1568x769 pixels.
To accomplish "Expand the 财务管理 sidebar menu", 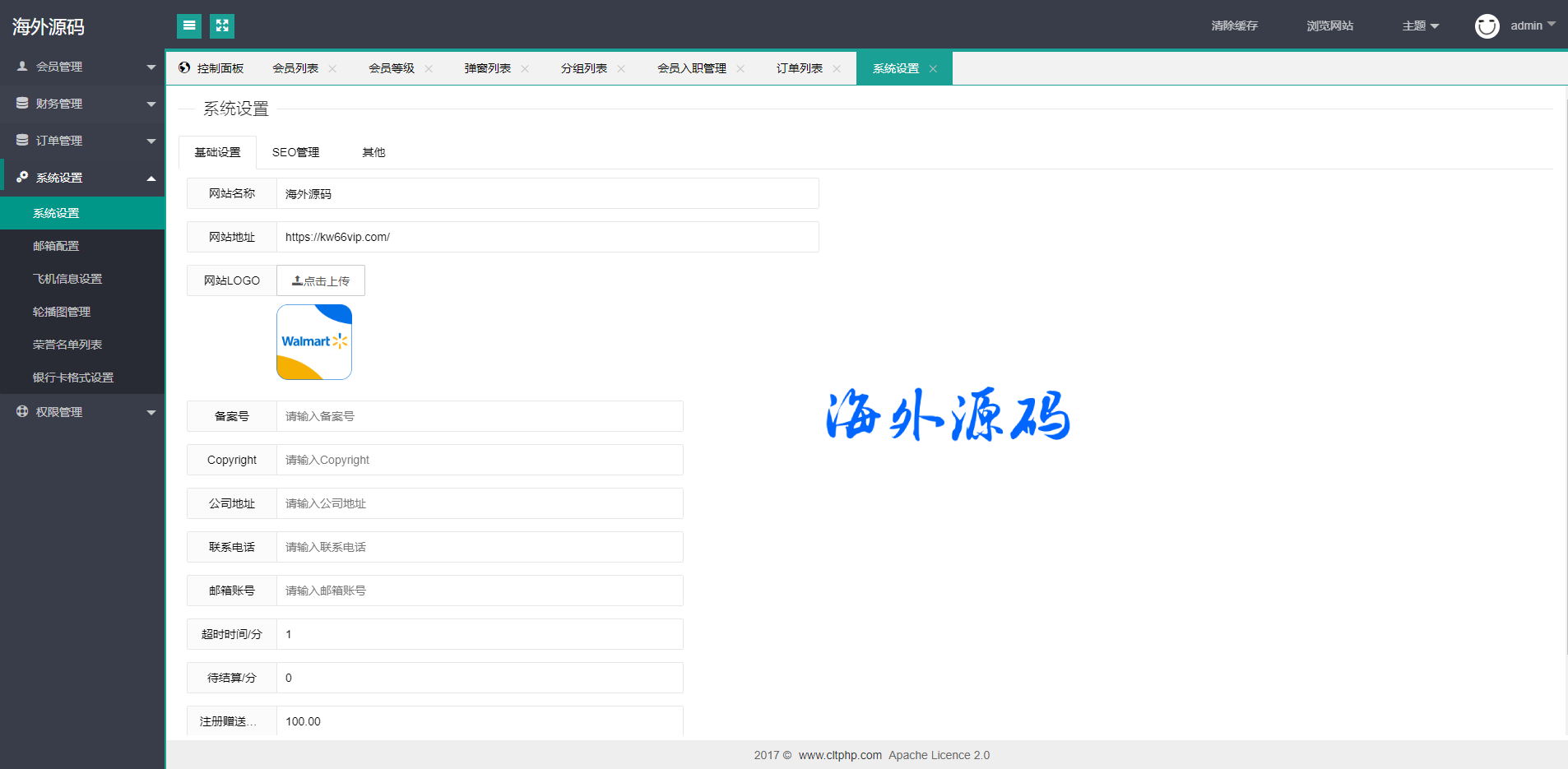I will (x=82, y=104).
